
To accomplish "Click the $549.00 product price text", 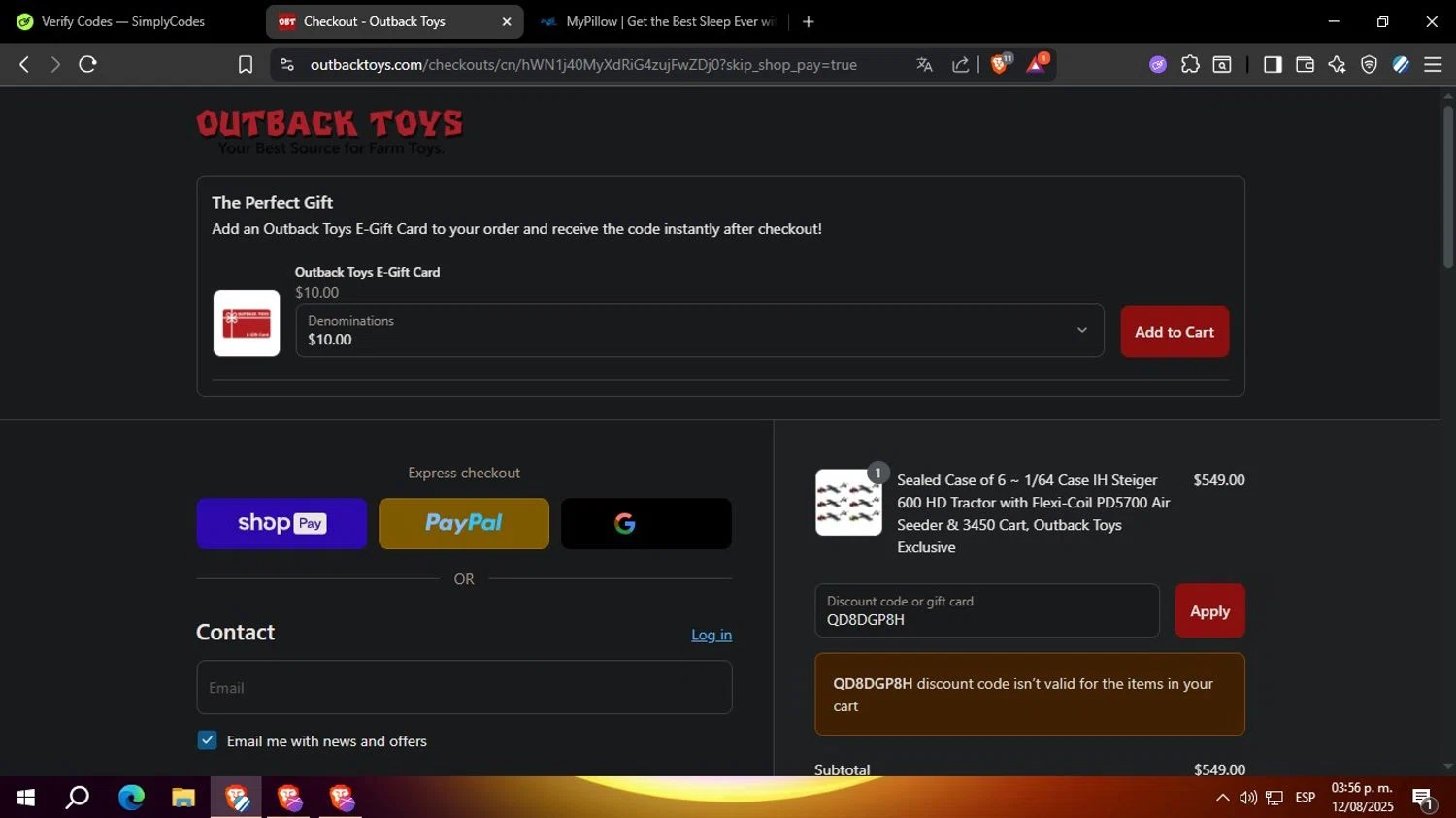I will point(1218,480).
